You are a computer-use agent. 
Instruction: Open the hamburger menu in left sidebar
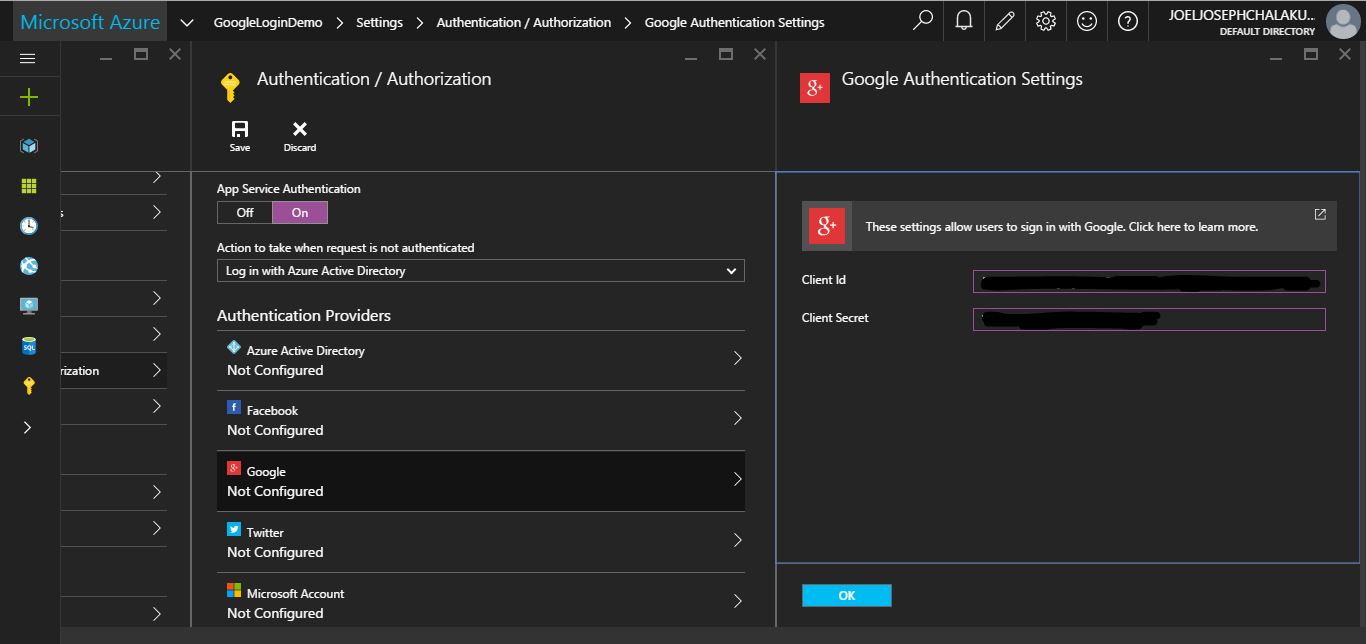[x=28, y=59]
